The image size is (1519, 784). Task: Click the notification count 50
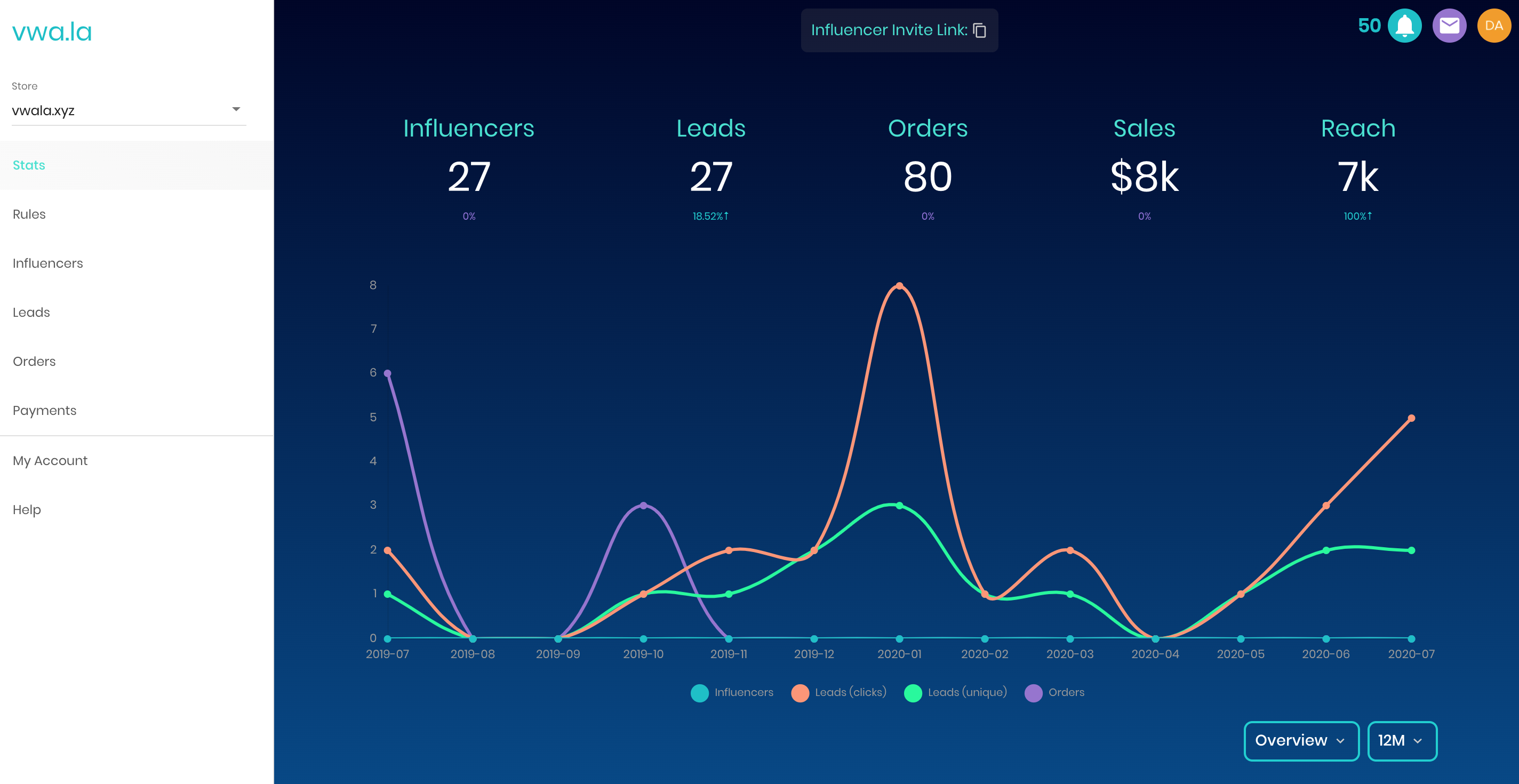pos(1369,26)
